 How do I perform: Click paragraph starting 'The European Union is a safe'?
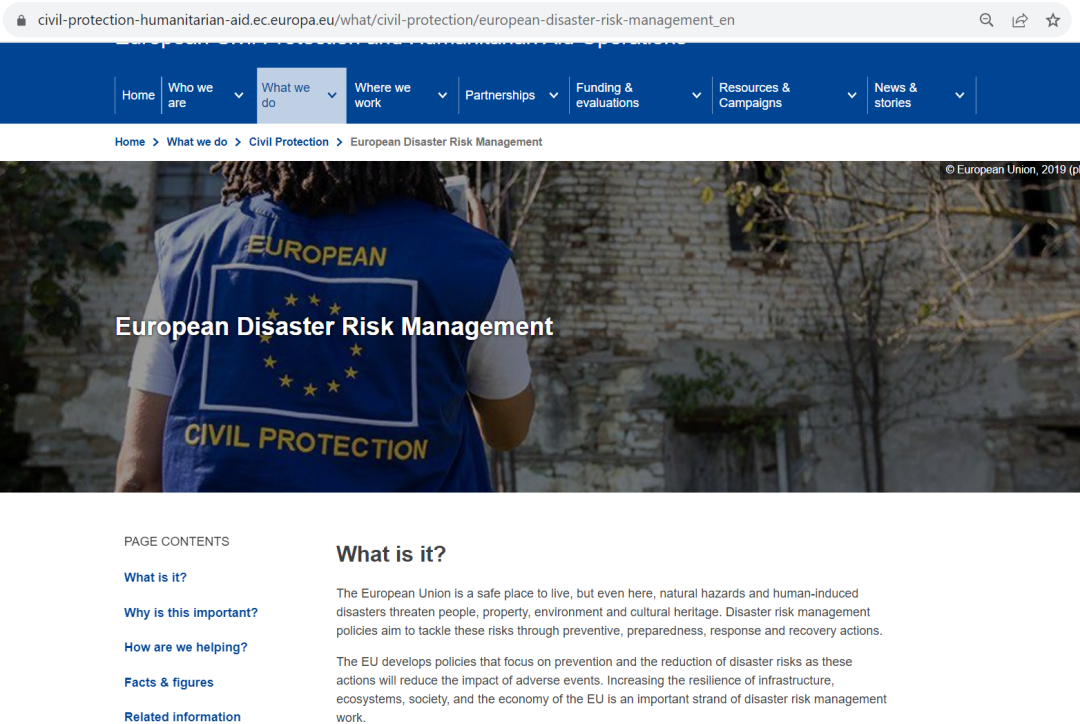pos(610,612)
